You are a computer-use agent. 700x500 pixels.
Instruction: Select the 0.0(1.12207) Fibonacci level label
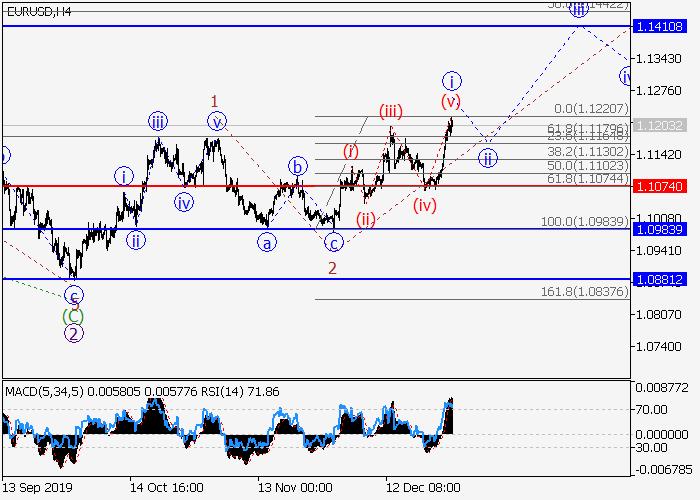[592, 108]
